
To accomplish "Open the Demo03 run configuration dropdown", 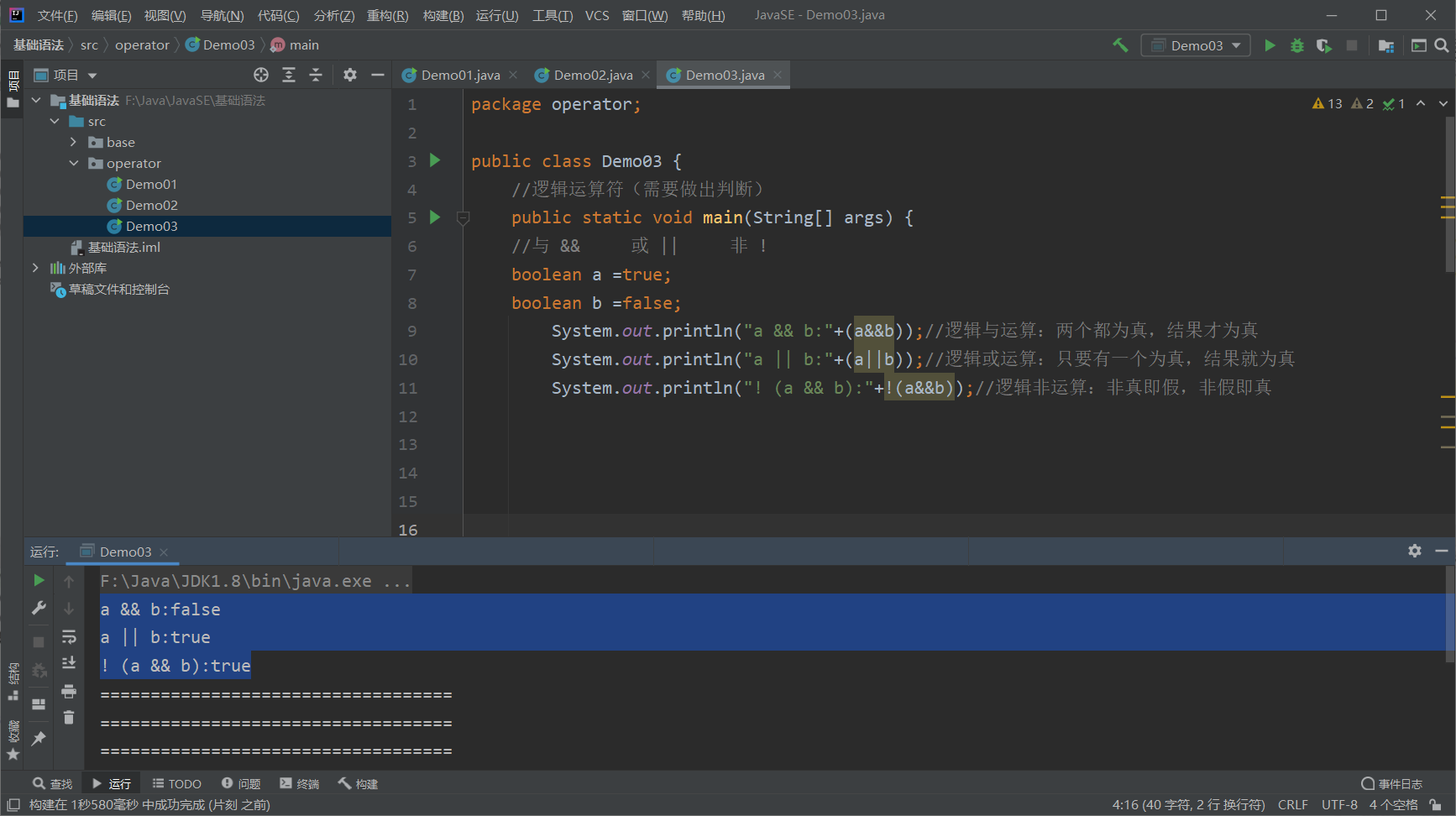I will coord(1196,45).
